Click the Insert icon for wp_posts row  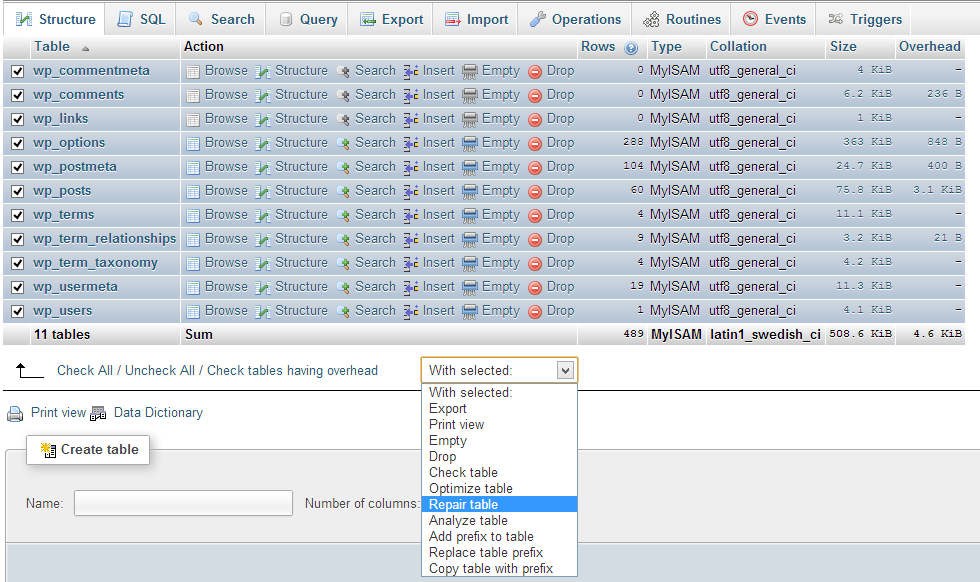pos(411,191)
